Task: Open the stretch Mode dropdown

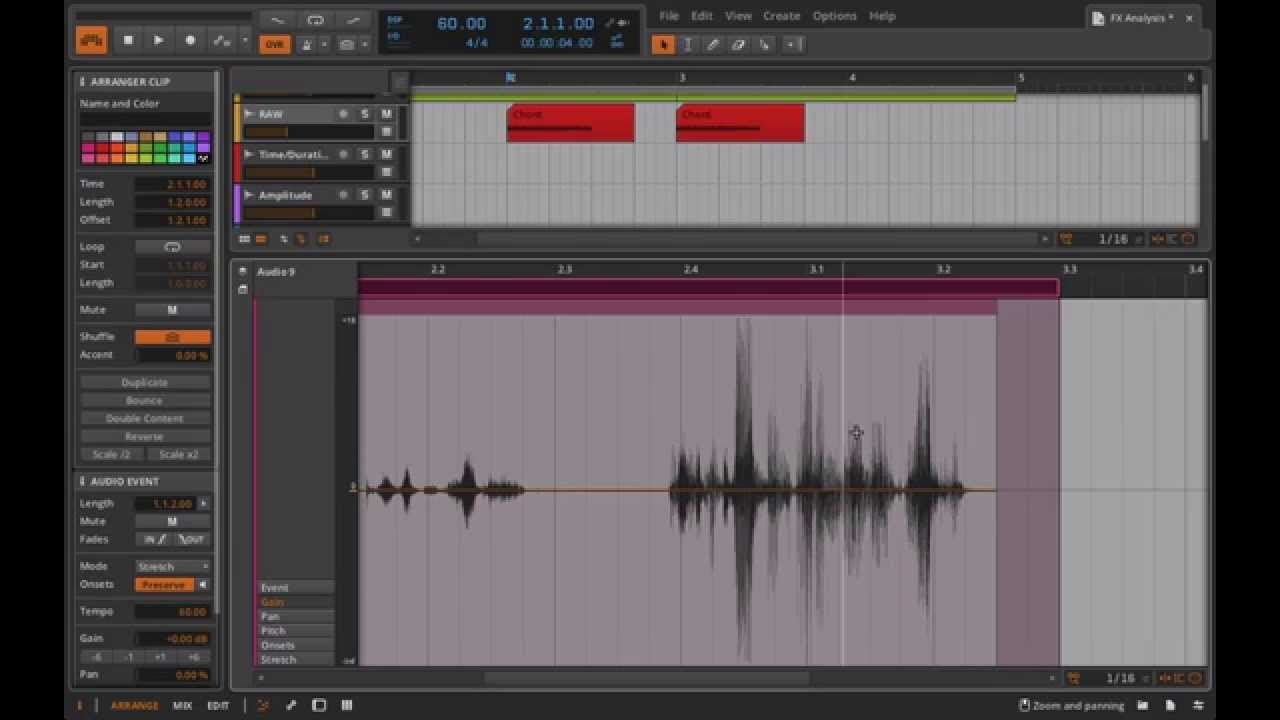Action: [x=172, y=566]
